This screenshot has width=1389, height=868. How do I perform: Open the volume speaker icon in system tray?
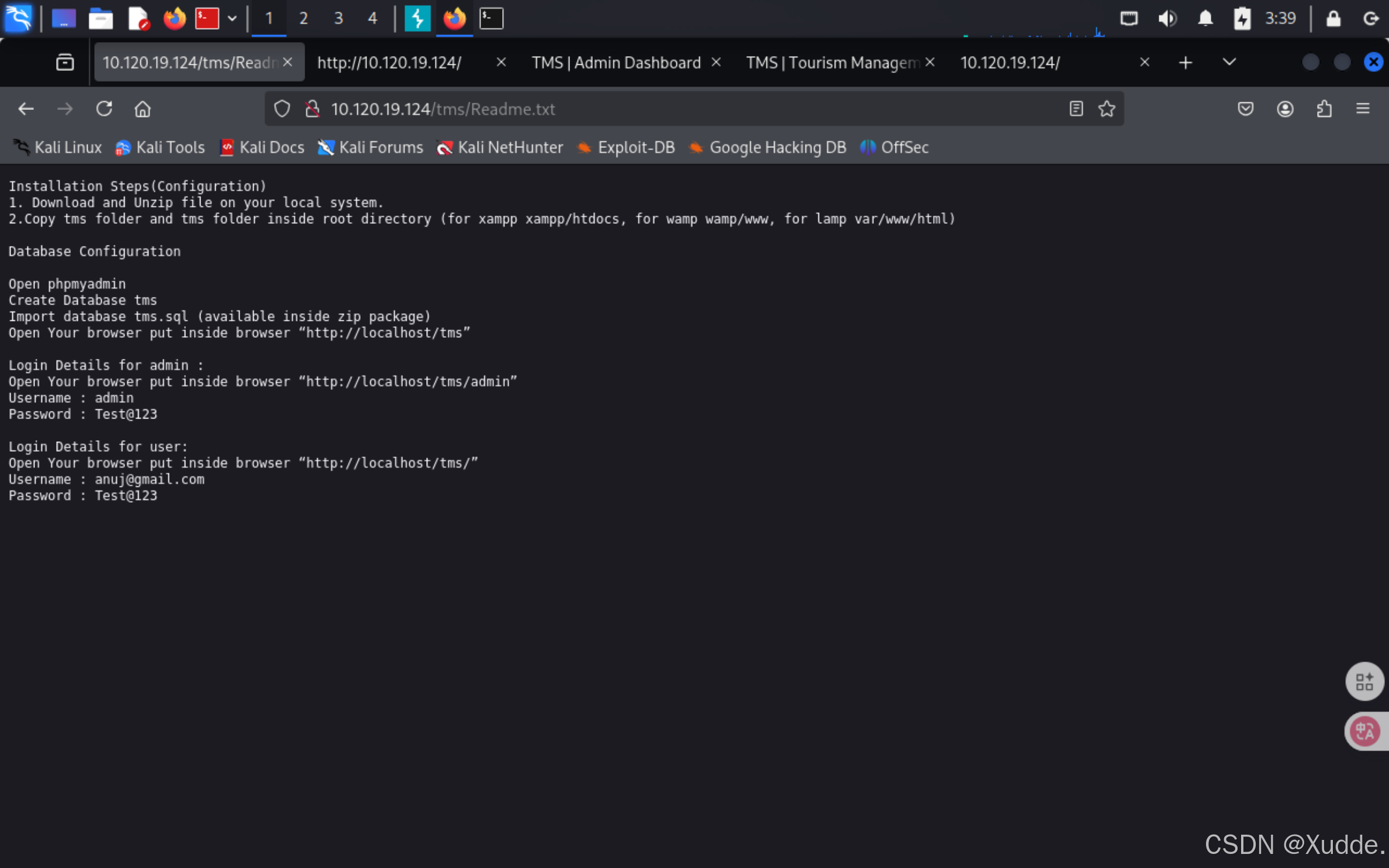[1167, 19]
